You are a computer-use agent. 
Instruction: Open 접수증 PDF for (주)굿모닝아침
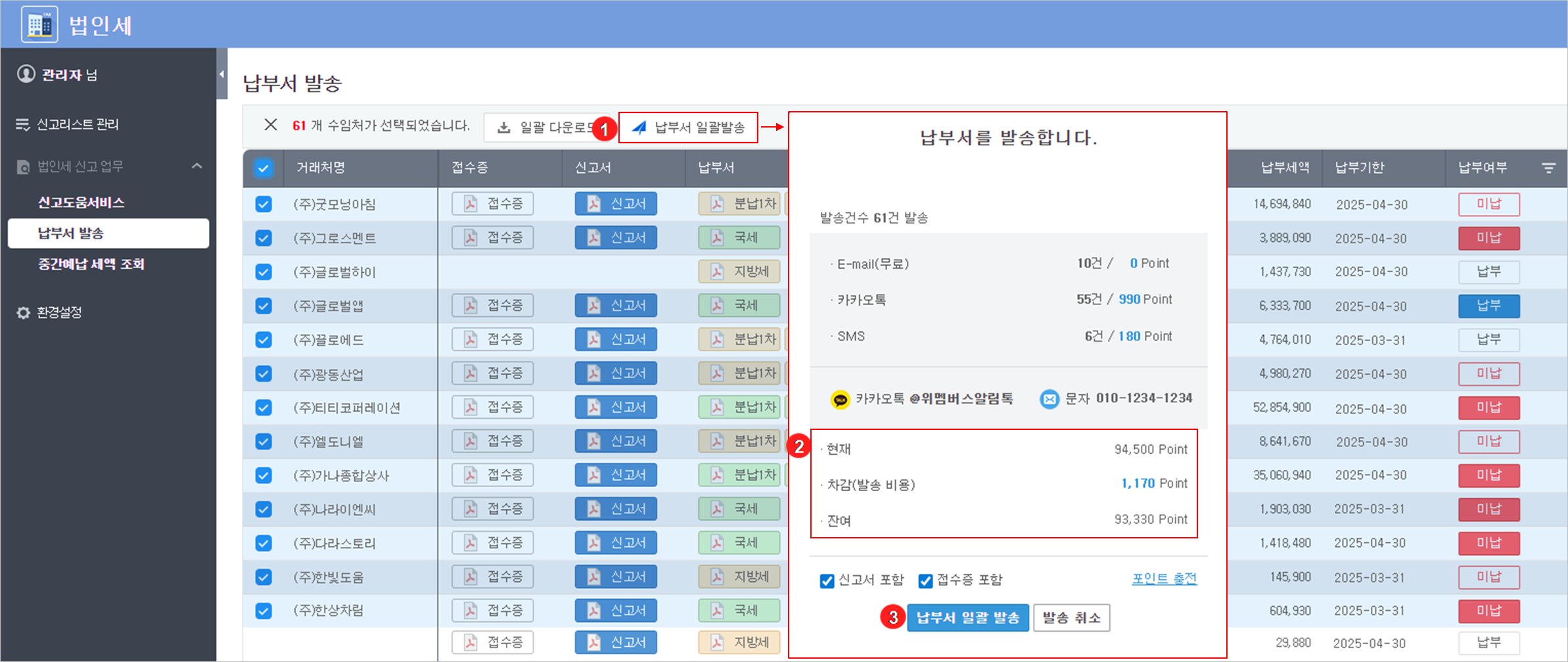492,204
